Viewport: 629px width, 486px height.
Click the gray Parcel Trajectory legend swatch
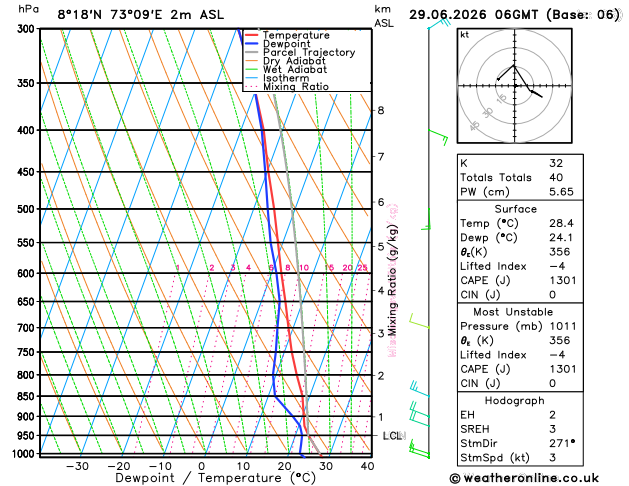252,53
